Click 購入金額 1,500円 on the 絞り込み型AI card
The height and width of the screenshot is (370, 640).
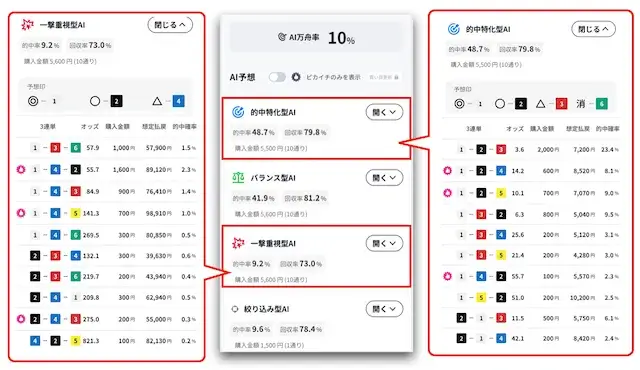269,345
